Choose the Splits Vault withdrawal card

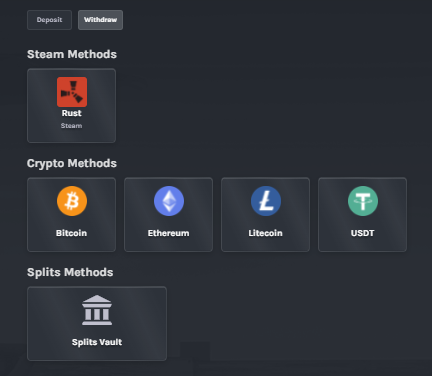[97, 324]
